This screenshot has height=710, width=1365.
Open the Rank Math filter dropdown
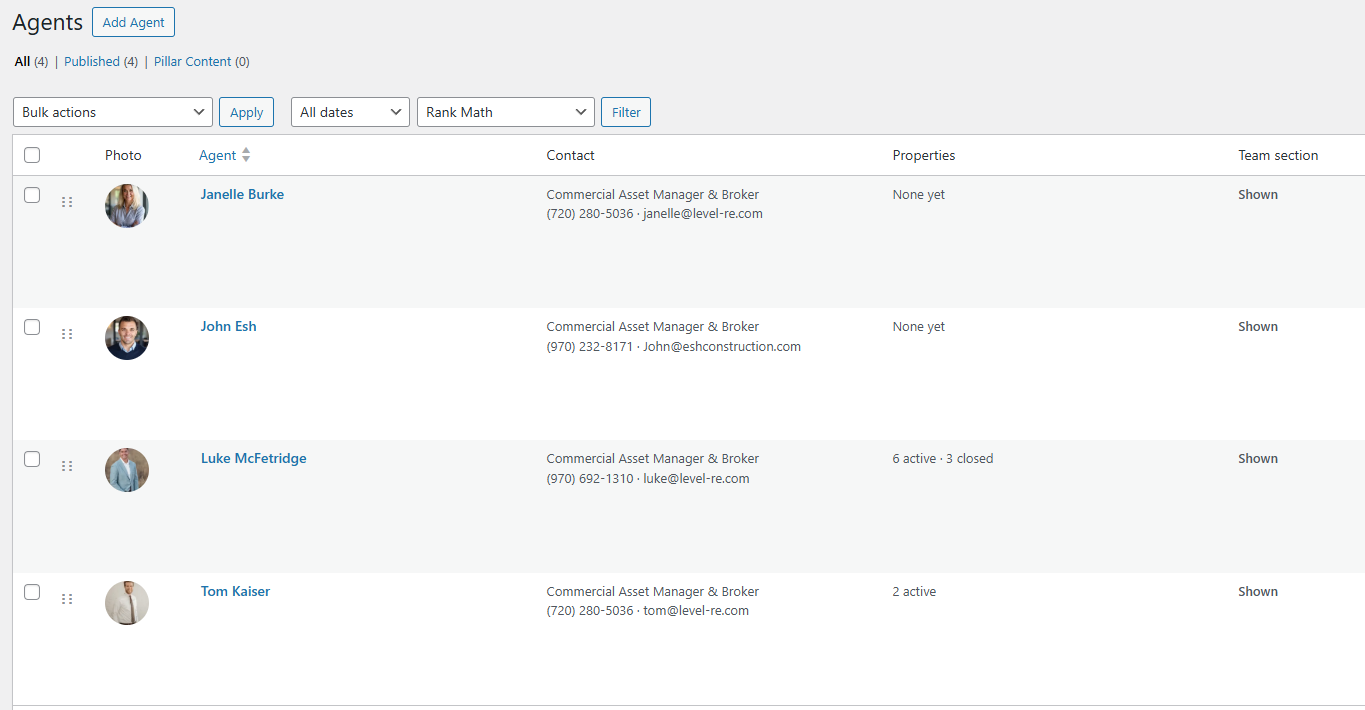tap(506, 112)
